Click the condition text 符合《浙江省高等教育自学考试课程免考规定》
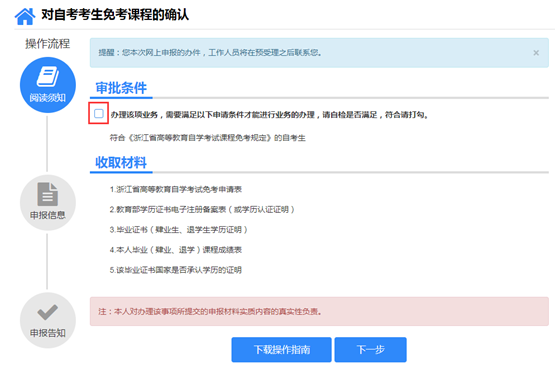The image size is (557, 370). click(207, 138)
